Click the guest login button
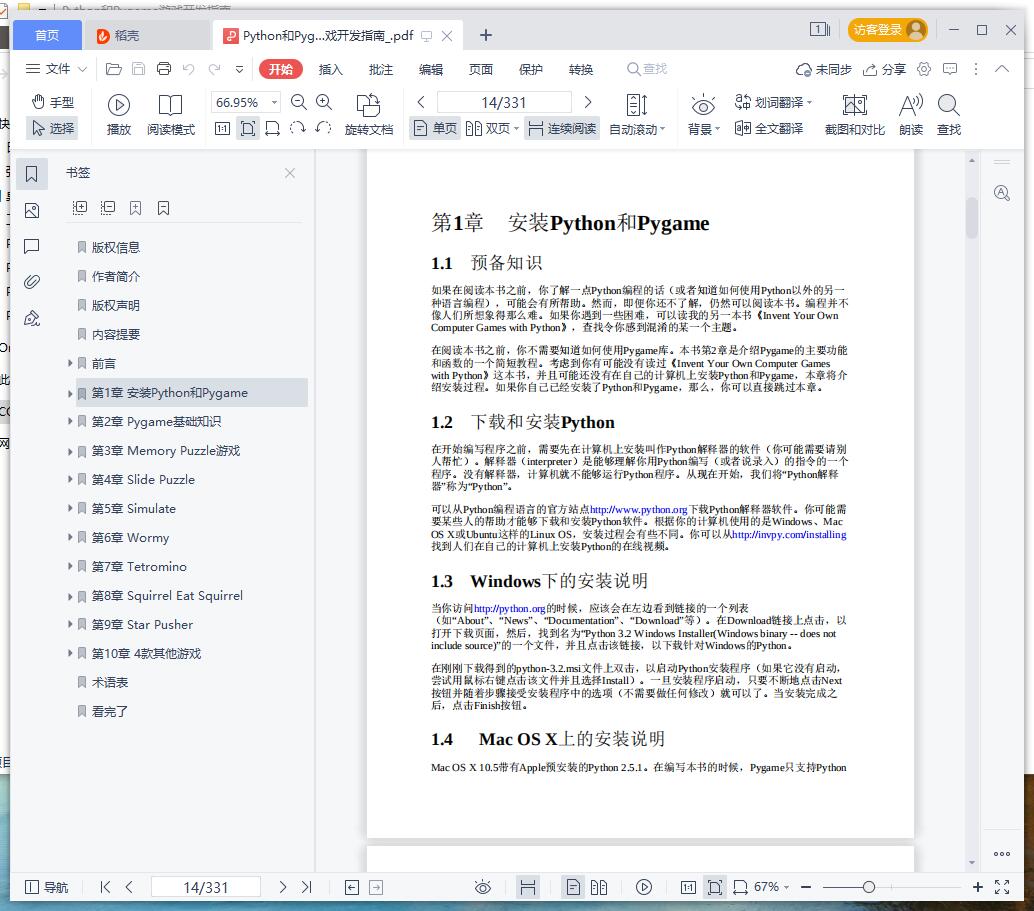This screenshot has height=911, width=1034. point(888,30)
